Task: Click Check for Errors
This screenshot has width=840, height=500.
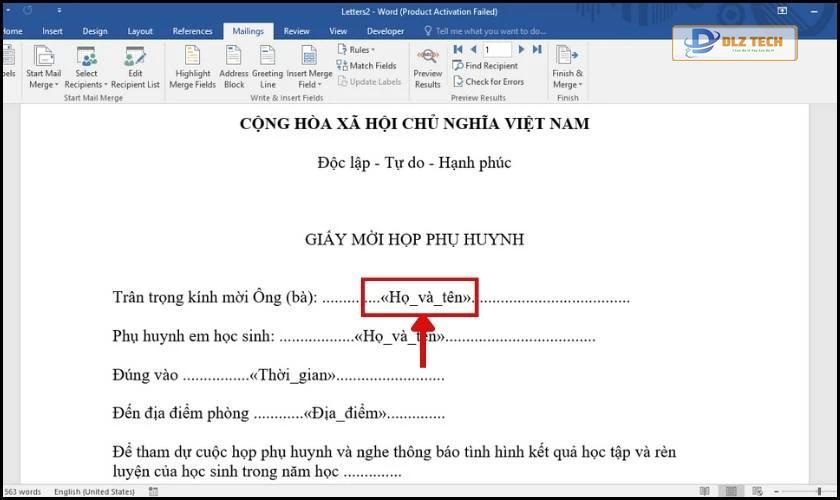Action: [x=488, y=81]
